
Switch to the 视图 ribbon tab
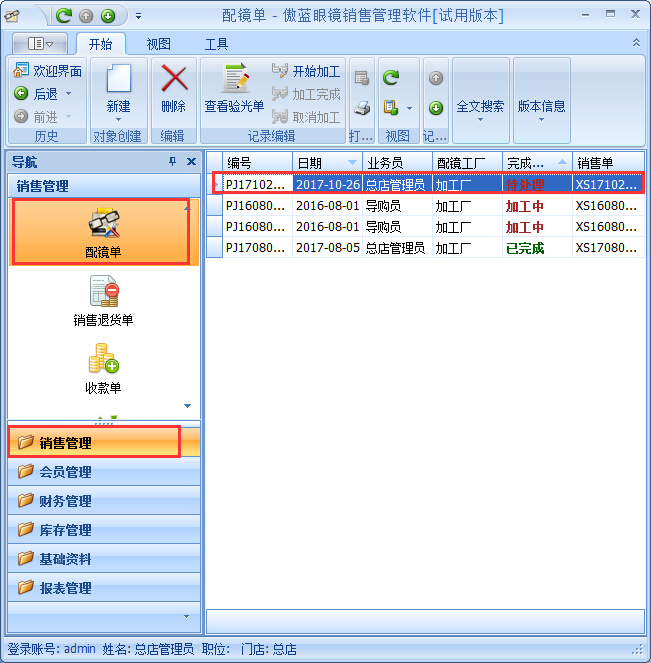[x=158, y=44]
